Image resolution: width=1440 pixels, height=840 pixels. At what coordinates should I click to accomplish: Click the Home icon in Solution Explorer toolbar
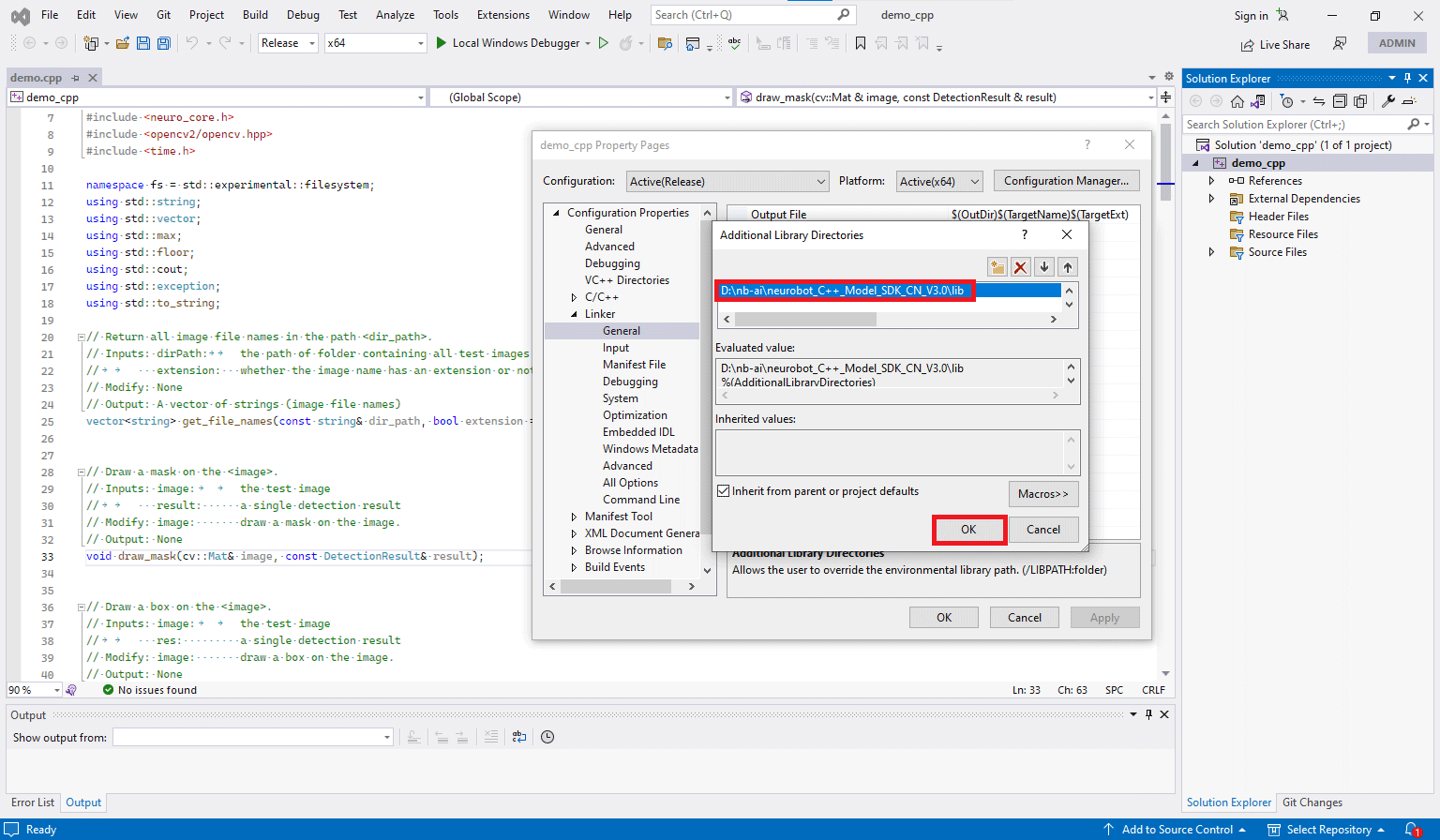pos(1237,101)
